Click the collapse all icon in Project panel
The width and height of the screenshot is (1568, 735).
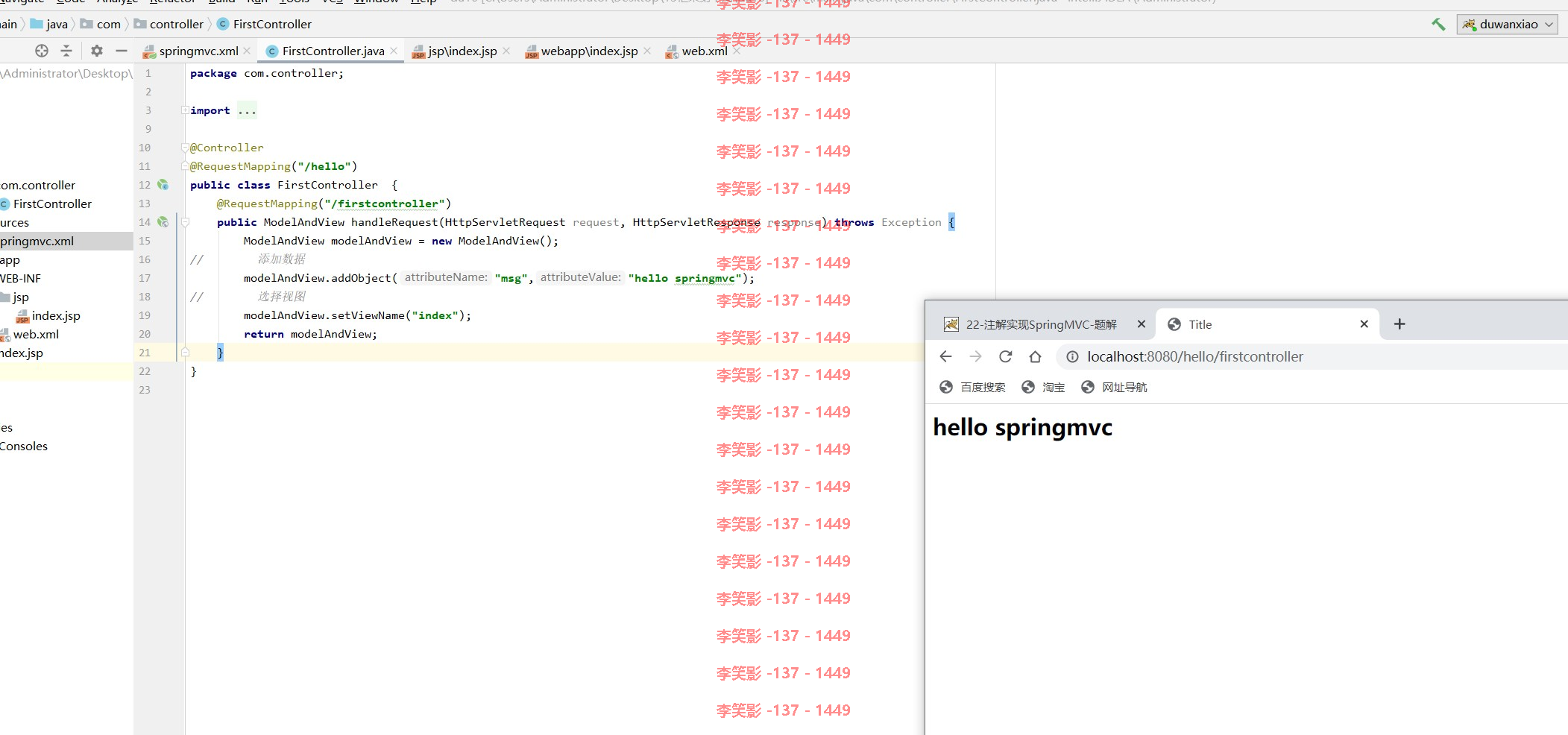[66, 51]
